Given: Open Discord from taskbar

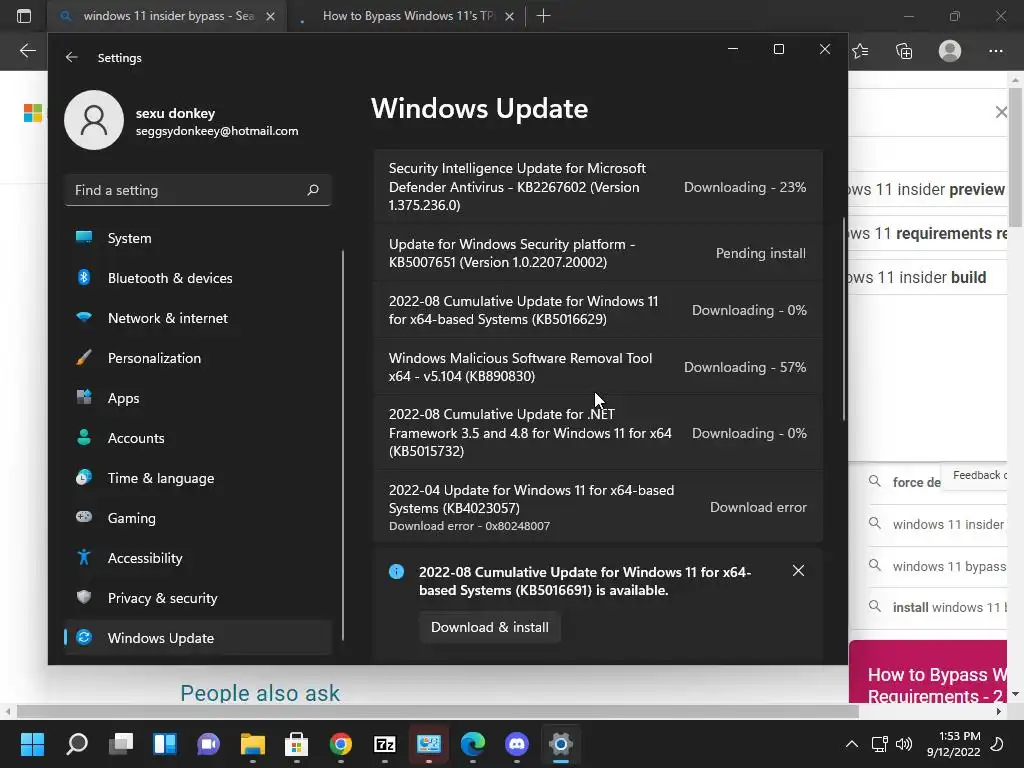Looking at the screenshot, I should coord(517,744).
